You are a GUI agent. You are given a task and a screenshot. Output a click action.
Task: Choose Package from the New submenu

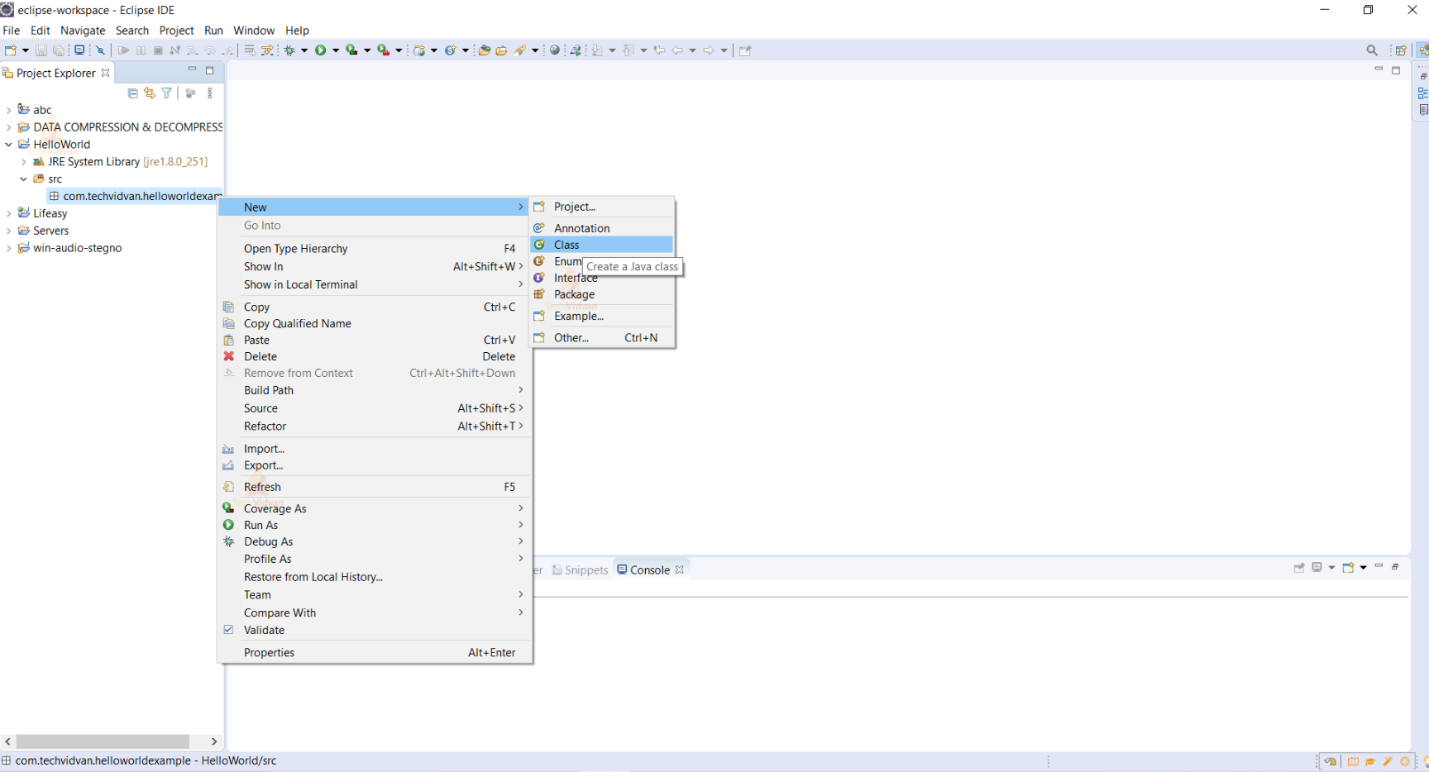coord(602,295)
